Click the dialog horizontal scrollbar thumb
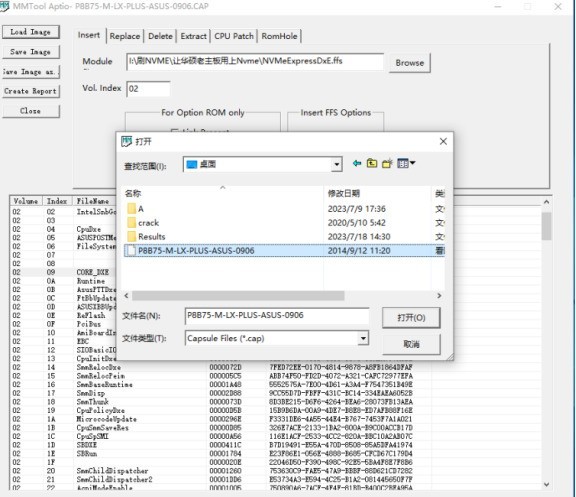 (x=238, y=296)
